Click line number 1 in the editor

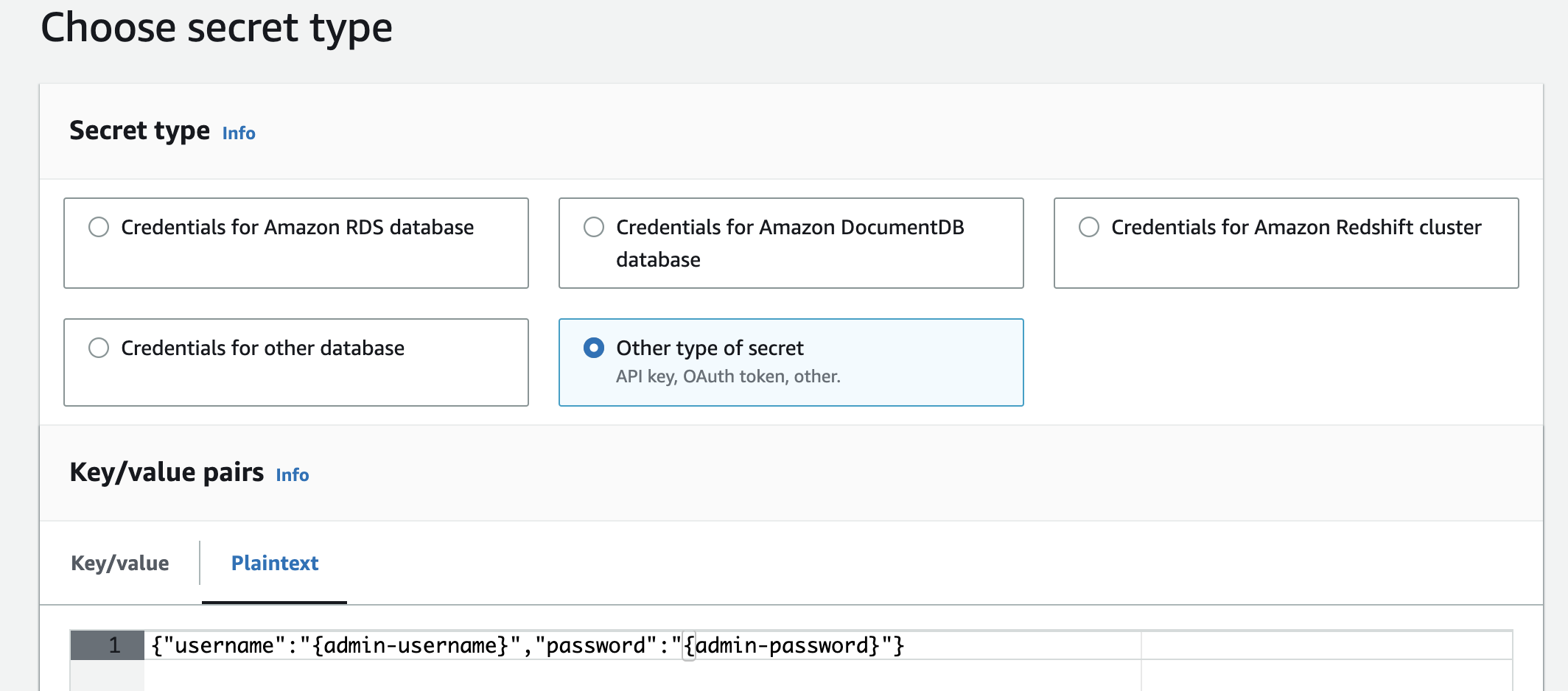pyautogui.click(x=111, y=645)
